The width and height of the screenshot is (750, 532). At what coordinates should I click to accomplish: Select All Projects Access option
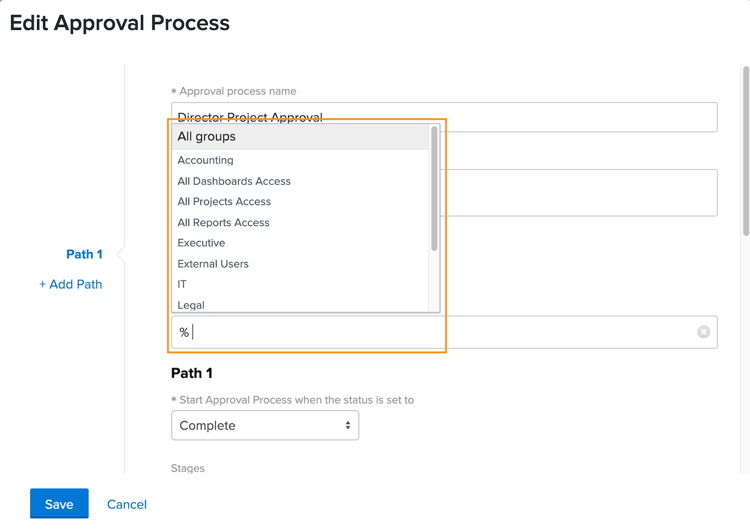tap(224, 202)
